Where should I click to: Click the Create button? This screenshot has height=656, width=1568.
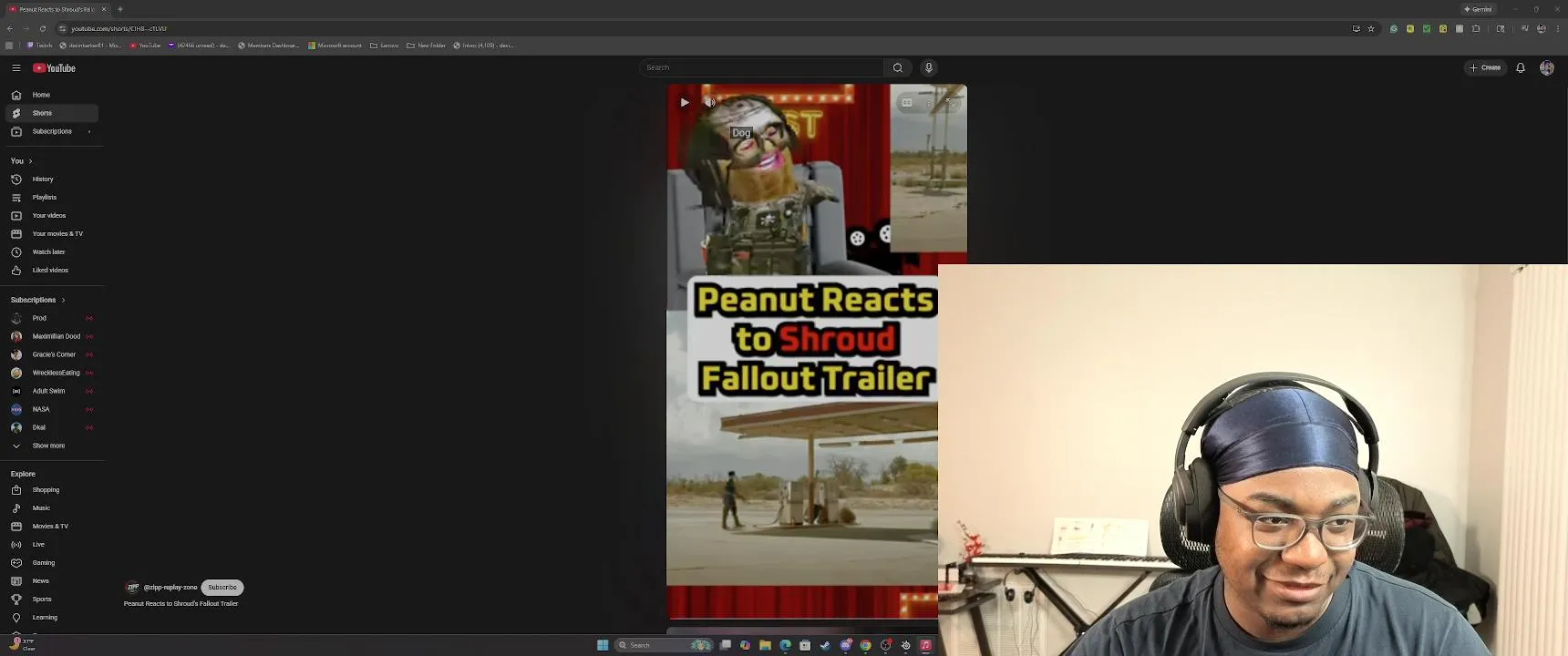click(x=1485, y=67)
